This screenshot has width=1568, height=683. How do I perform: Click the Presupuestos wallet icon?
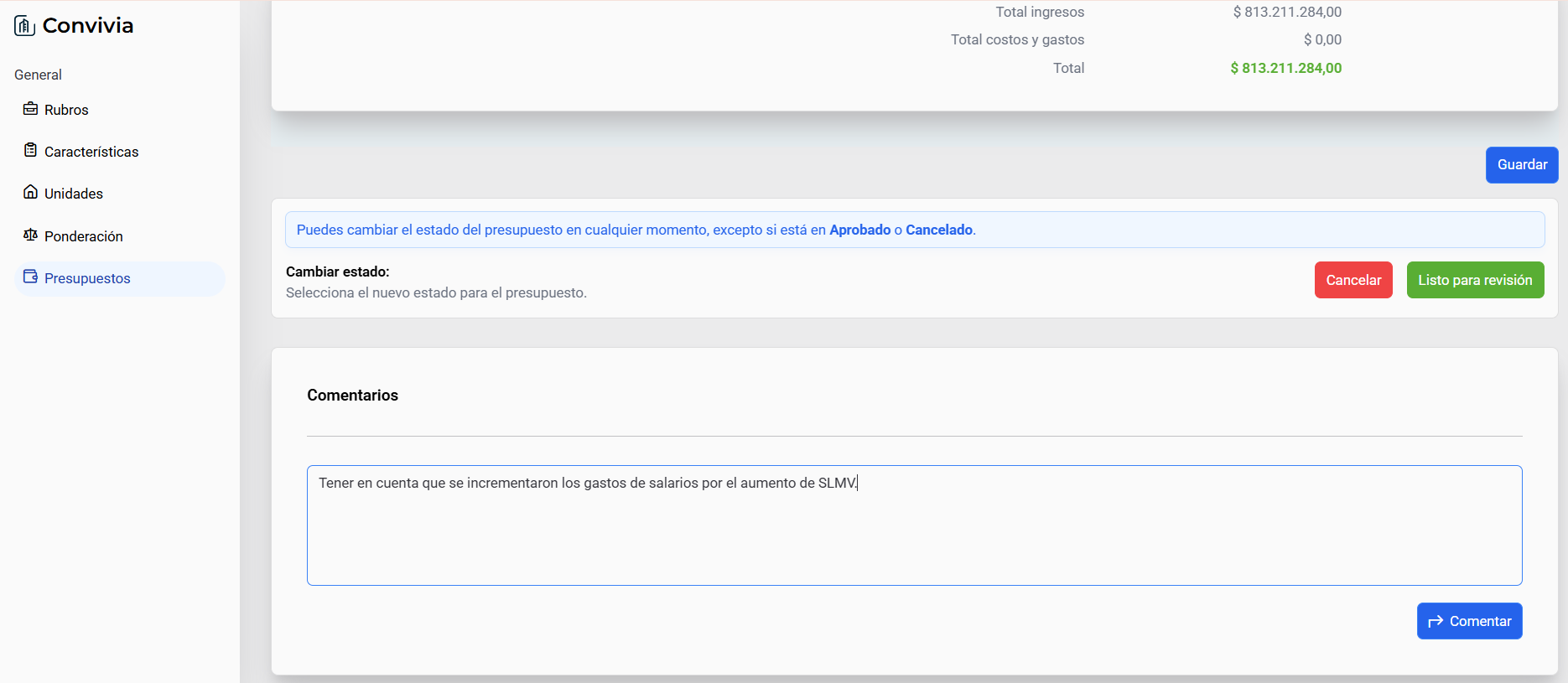pyautogui.click(x=30, y=277)
